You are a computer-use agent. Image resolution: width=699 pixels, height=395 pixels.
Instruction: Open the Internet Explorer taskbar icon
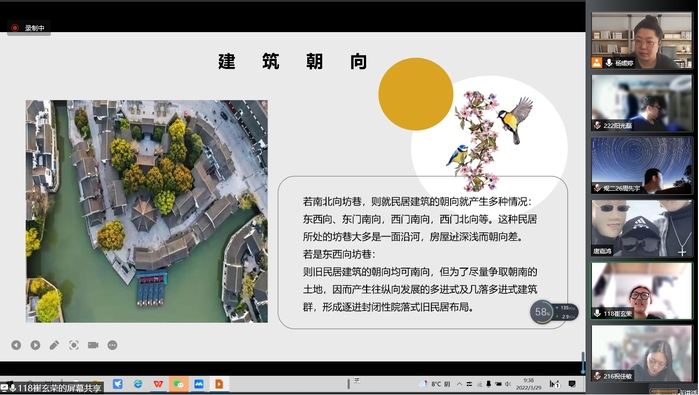point(138,384)
